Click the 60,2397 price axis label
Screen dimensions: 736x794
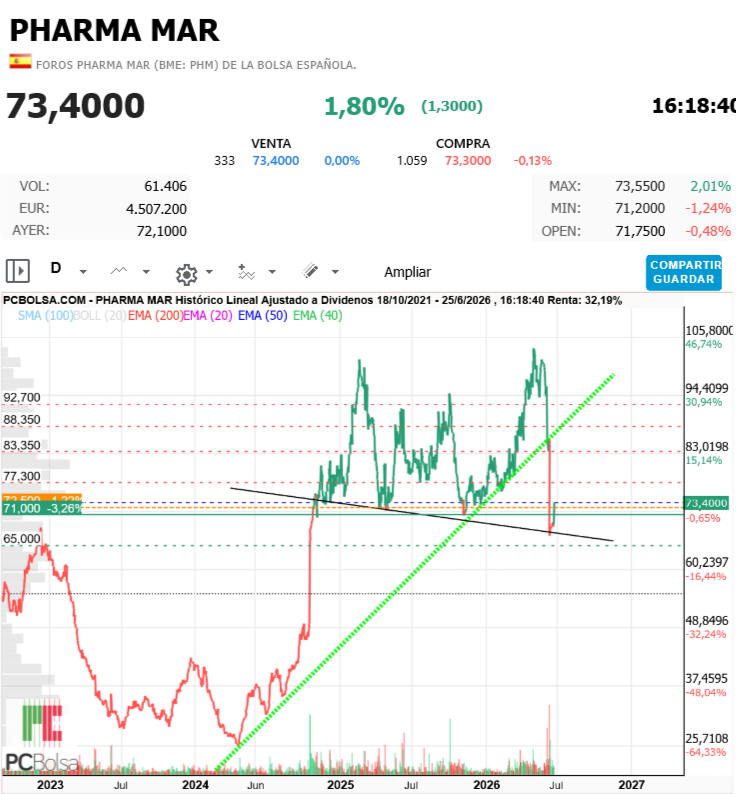[707, 563]
